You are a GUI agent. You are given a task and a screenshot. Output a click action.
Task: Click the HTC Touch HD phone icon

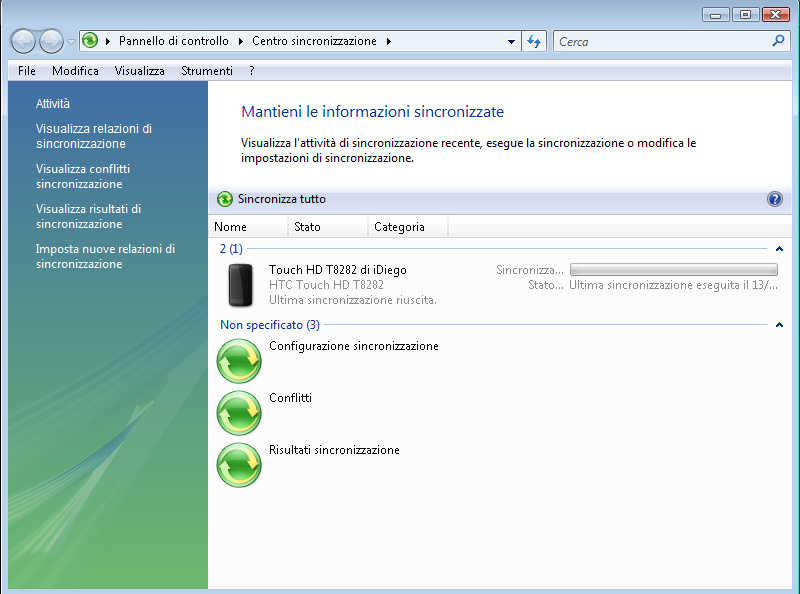click(x=239, y=285)
